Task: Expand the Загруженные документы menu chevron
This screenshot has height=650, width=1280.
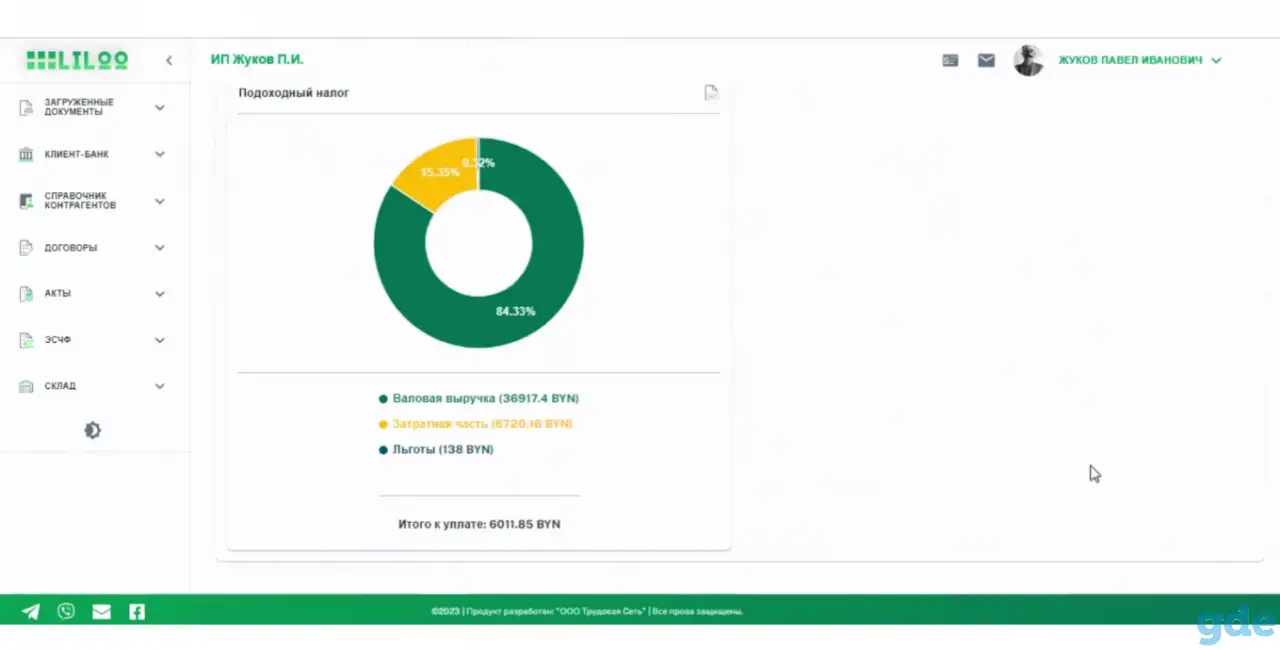Action: tap(160, 107)
